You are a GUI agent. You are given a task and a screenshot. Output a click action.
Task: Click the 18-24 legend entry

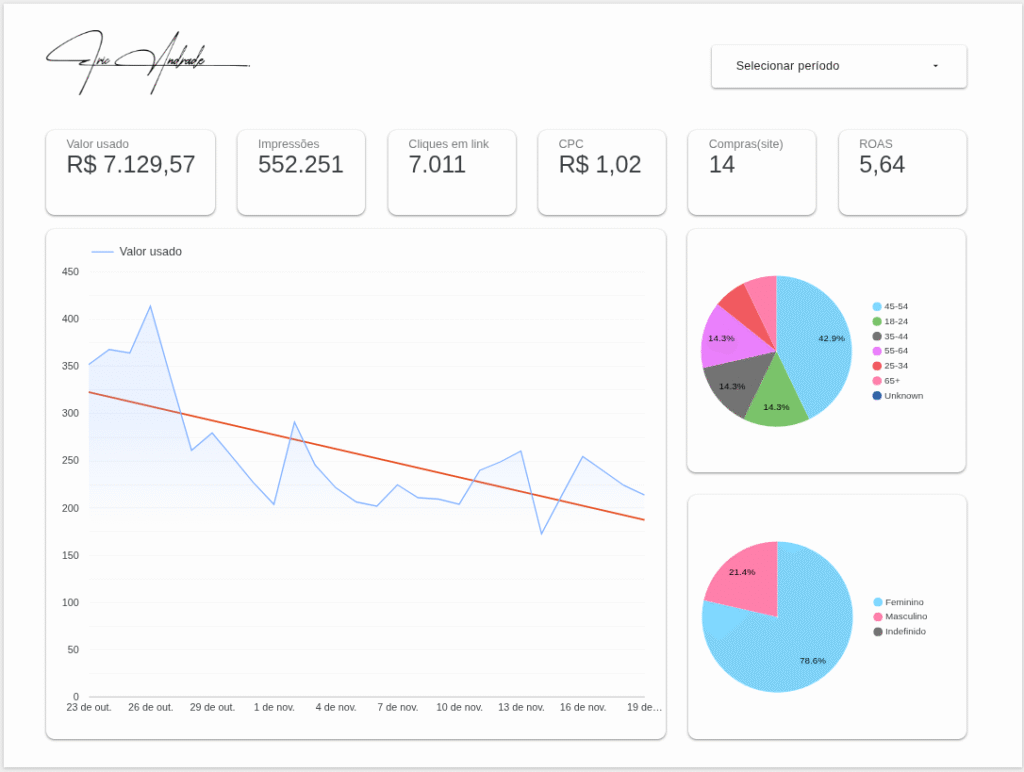point(896,322)
